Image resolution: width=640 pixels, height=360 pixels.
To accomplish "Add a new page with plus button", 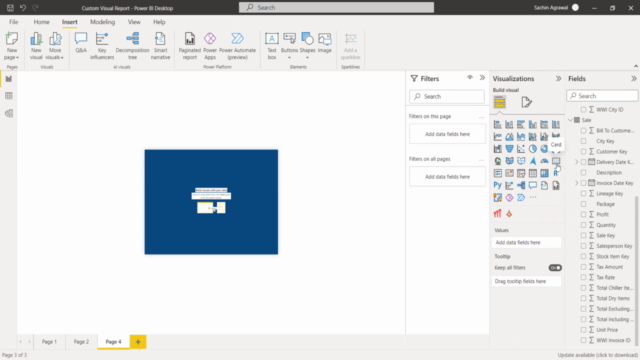I will [x=138, y=342].
